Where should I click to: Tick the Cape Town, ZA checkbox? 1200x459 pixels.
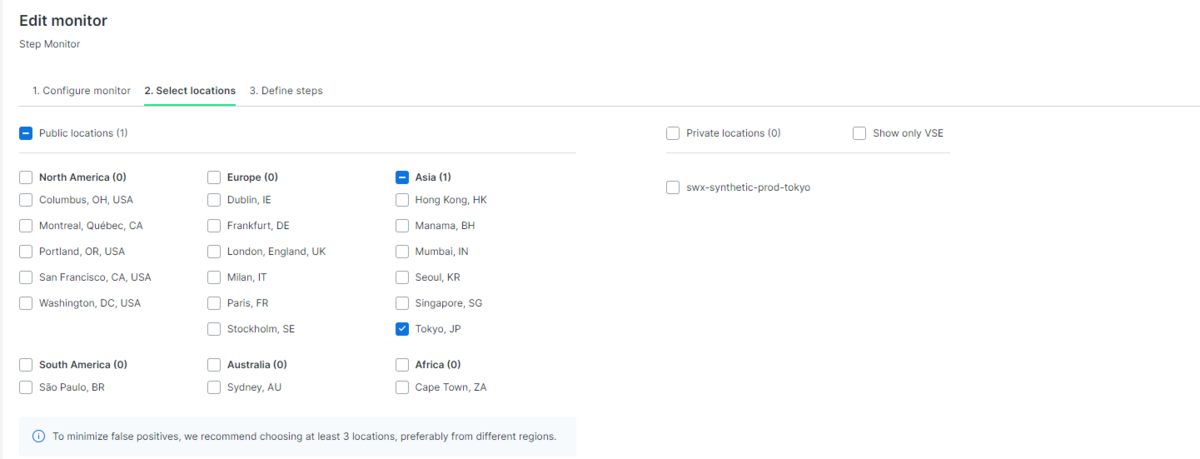pos(403,387)
